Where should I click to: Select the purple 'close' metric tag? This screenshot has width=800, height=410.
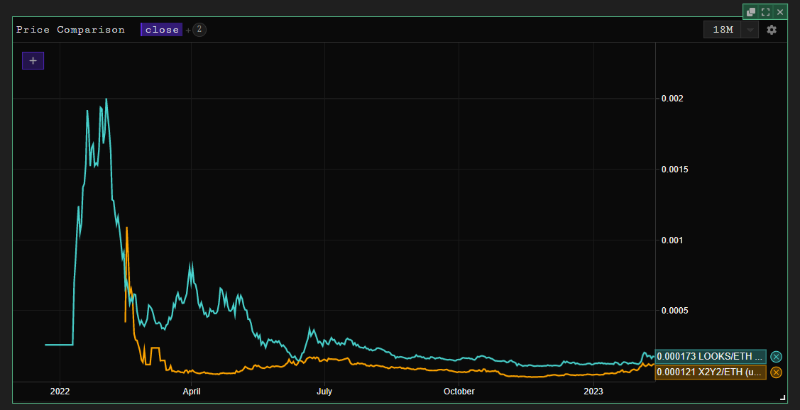click(162, 30)
